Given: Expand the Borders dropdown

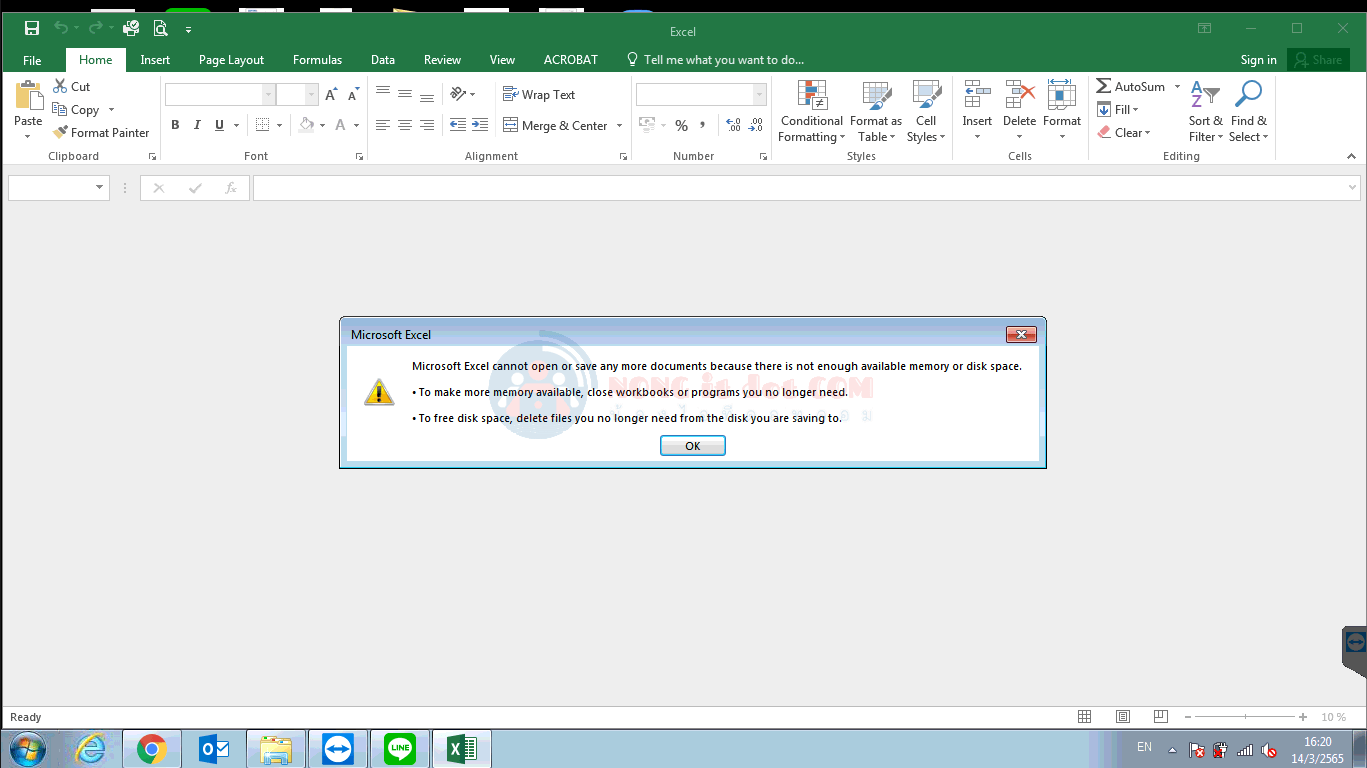Looking at the screenshot, I should point(278,125).
